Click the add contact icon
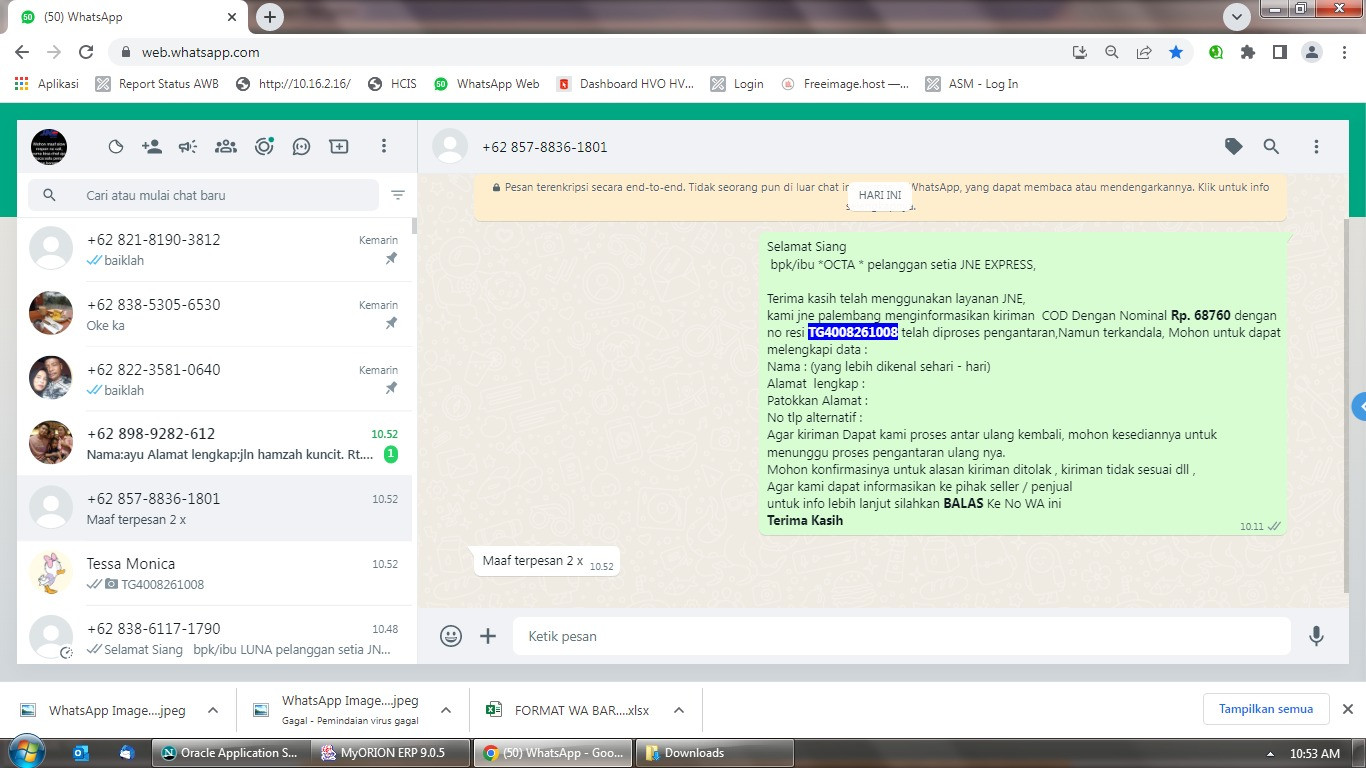The image size is (1366, 768). [152, 147]
